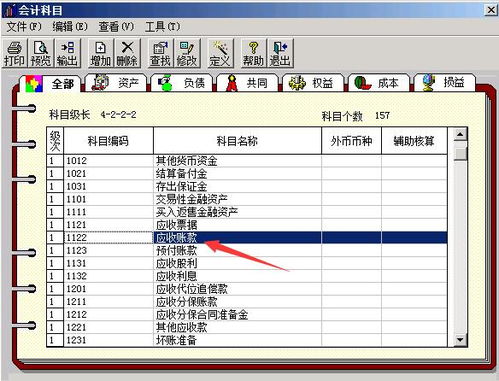The width and height of the screenshot is (499, 381).
Task: Select the row 存出保证金
Action: click(x=247, y=186)
